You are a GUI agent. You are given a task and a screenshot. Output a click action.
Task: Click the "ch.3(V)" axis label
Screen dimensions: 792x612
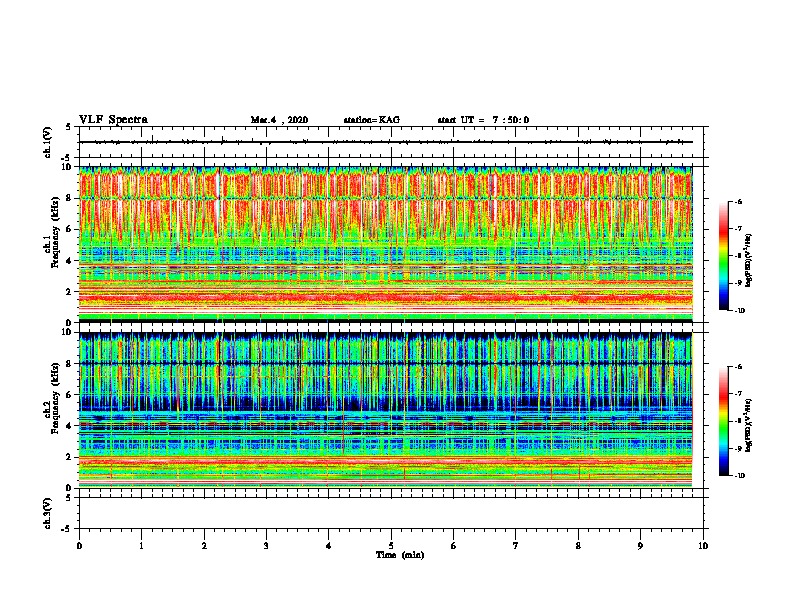pos(48,513)
